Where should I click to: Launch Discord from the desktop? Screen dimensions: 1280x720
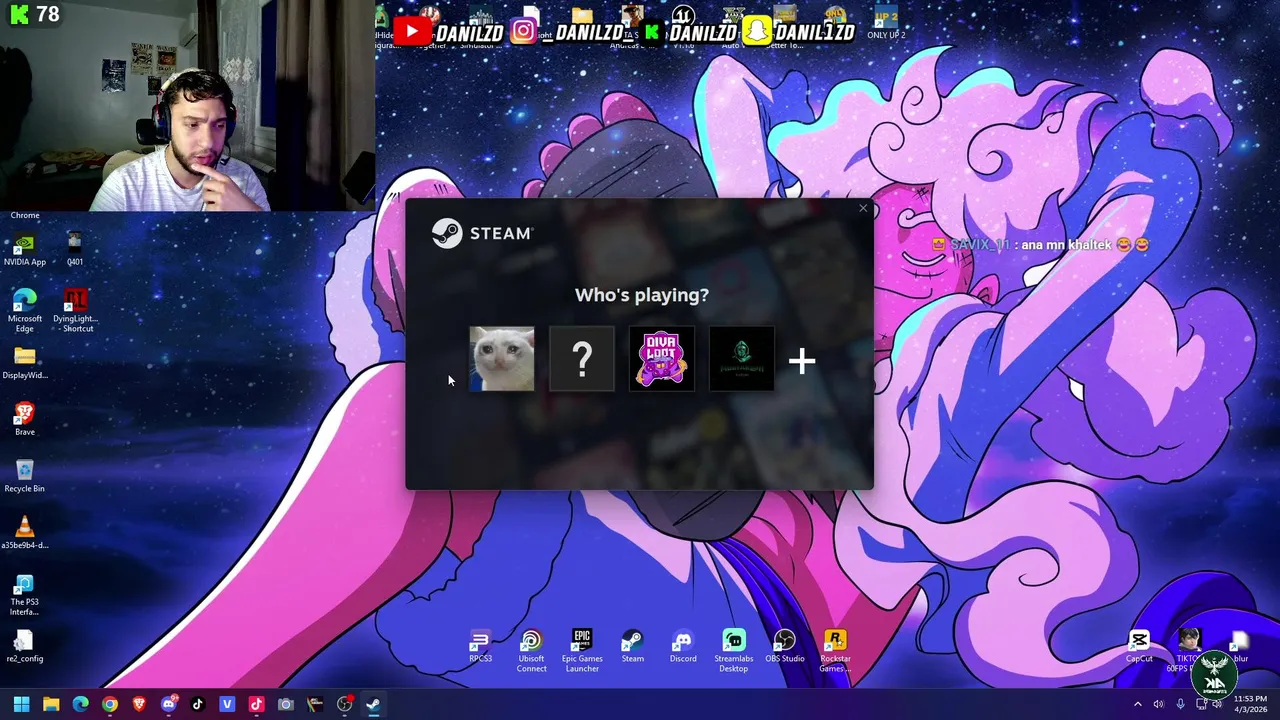683,646
